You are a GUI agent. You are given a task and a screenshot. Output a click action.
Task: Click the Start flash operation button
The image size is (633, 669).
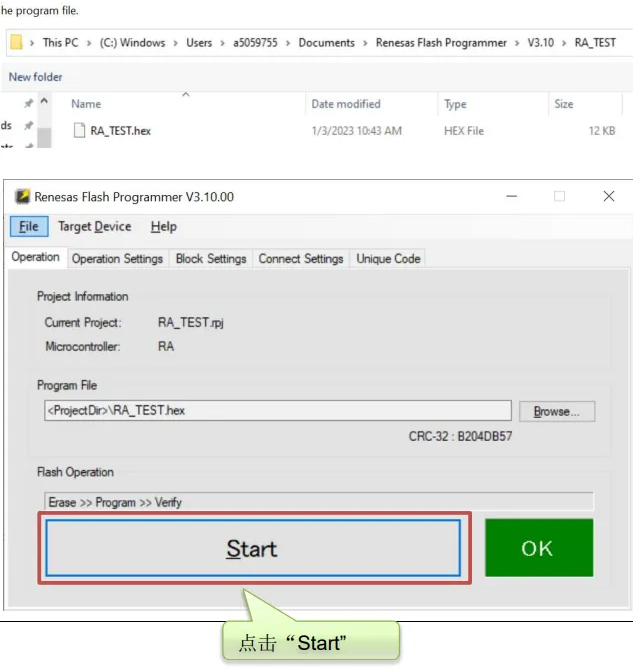tap(253, 548)
